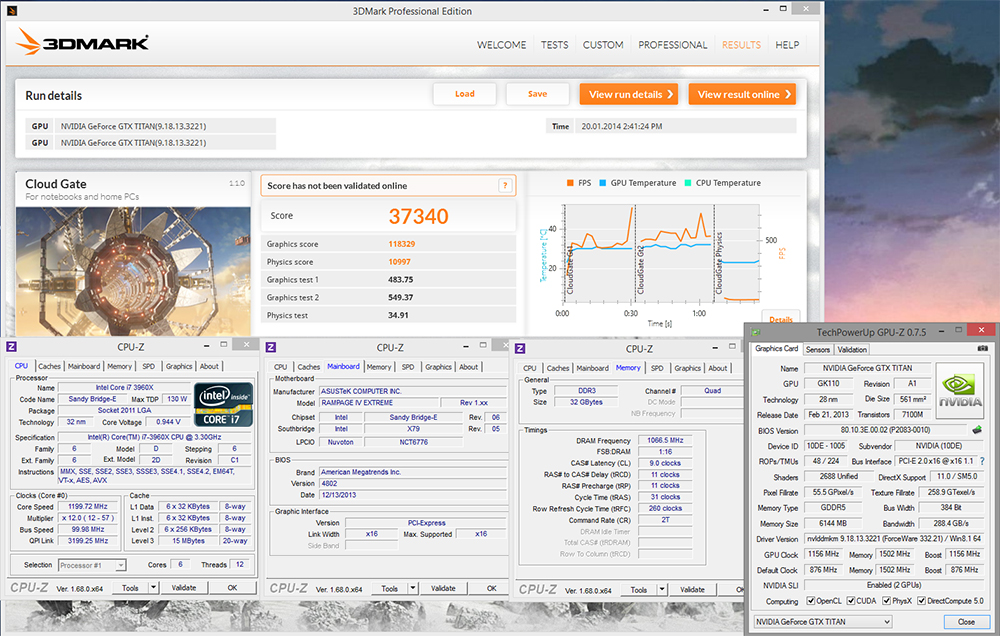This screenshot has width=1000, height=636.
Task: Open Graphics tab in the first CPU-Z window
Action: (179, 366)
